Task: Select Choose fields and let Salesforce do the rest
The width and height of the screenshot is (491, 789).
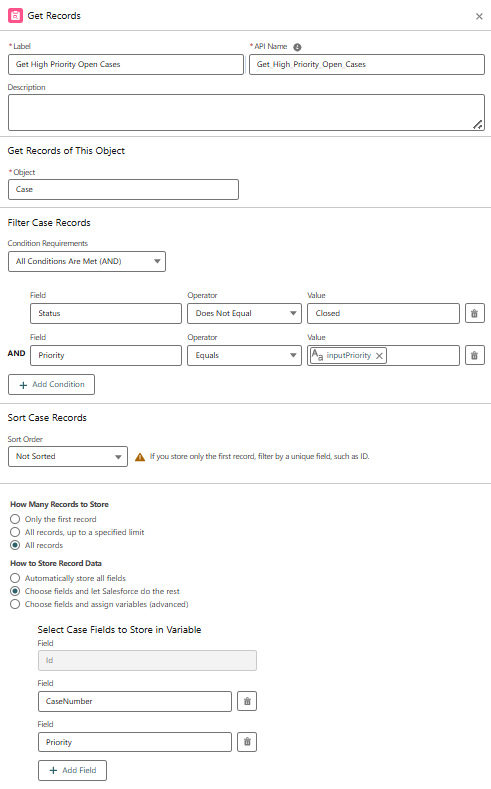Action: tap(15, 591)
